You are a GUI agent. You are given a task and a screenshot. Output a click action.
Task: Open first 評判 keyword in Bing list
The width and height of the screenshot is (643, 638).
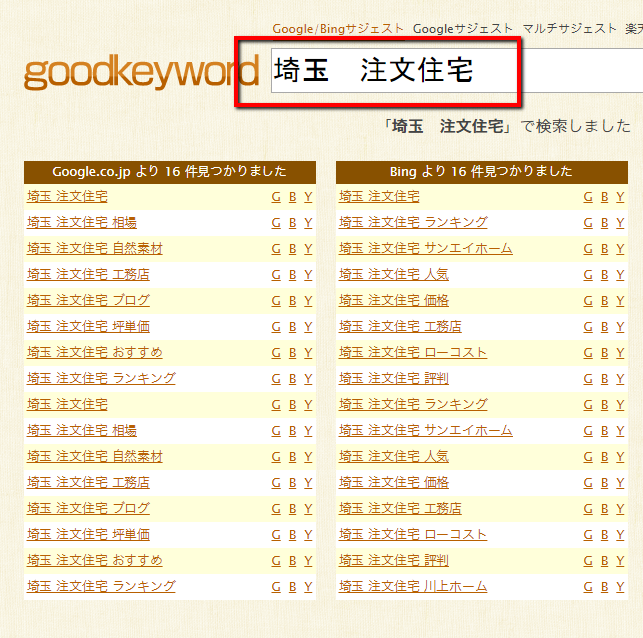tap(394, 378)
